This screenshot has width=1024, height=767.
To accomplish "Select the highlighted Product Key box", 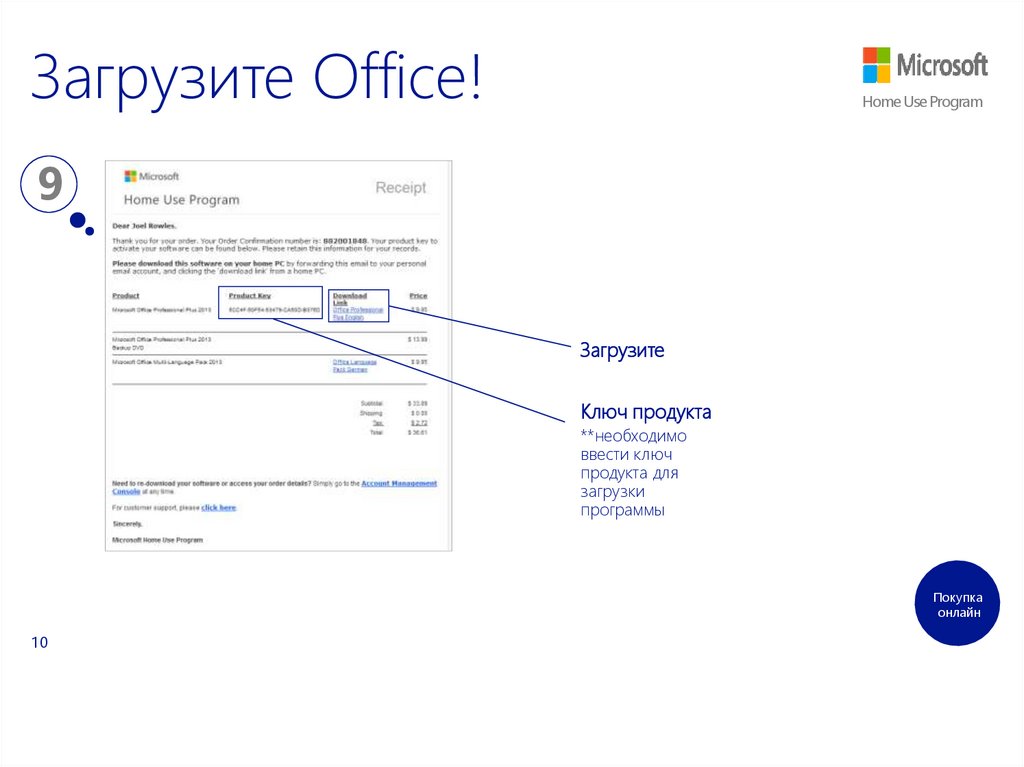I will (x=270, y=302).
